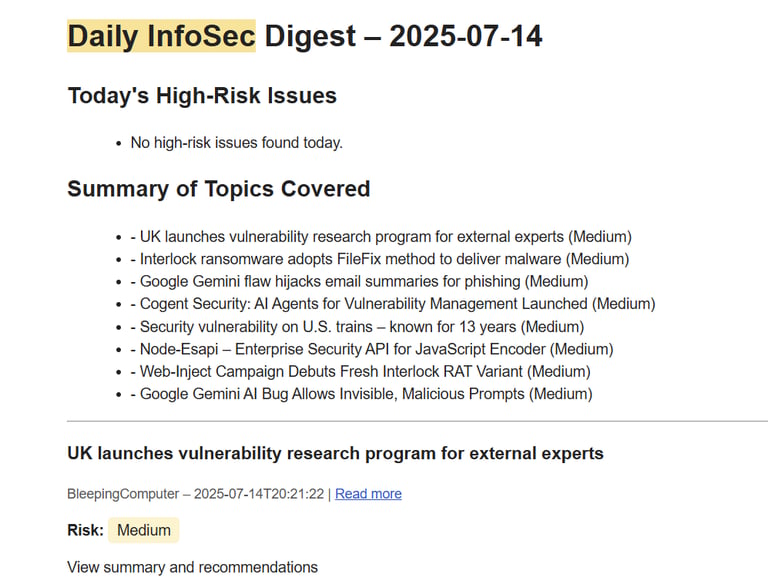
Task: Click No high-risk issues found today text
Action: 237,143
